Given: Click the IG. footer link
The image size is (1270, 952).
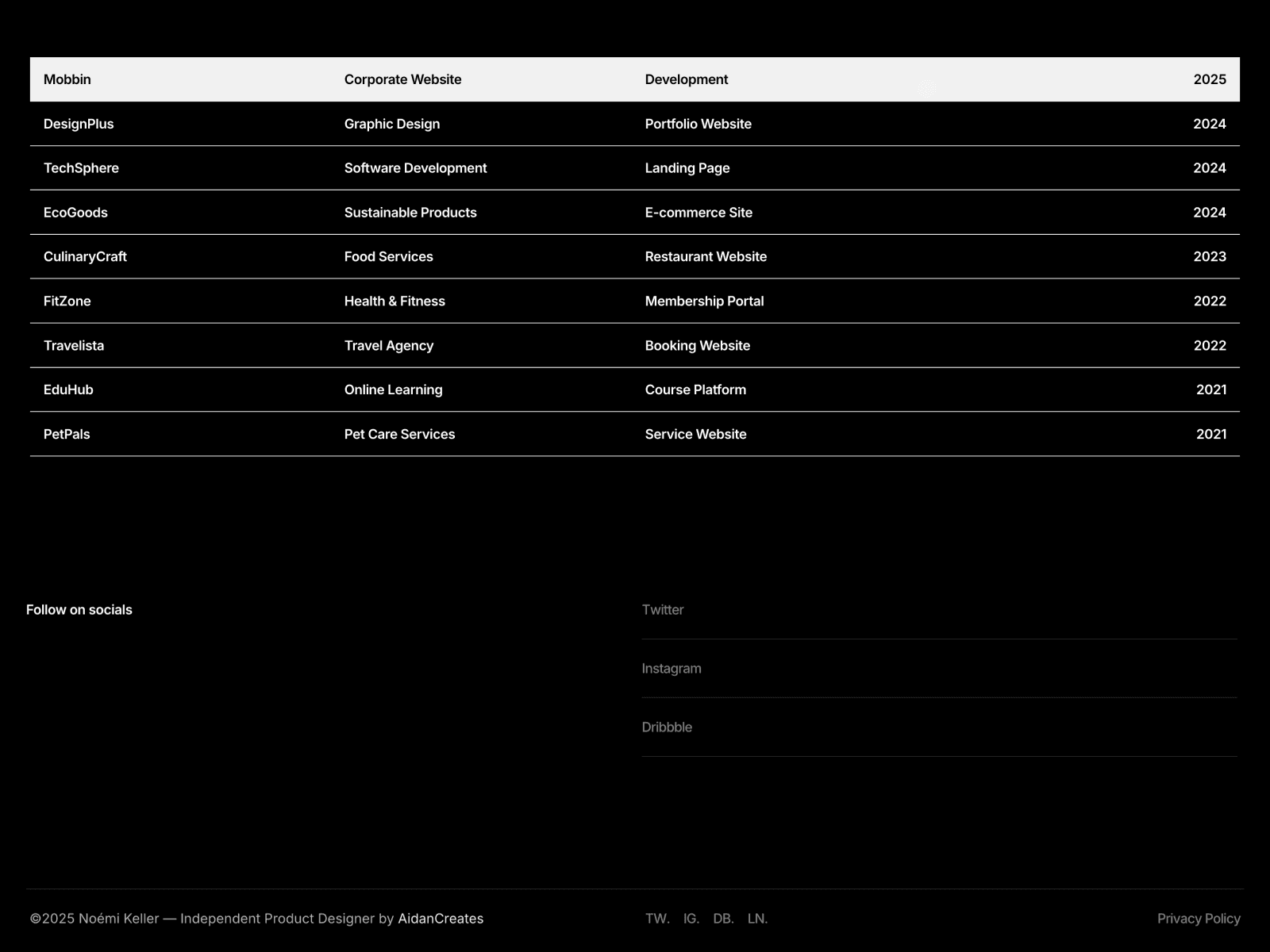Looking at the screenshot, I should 691,919.
